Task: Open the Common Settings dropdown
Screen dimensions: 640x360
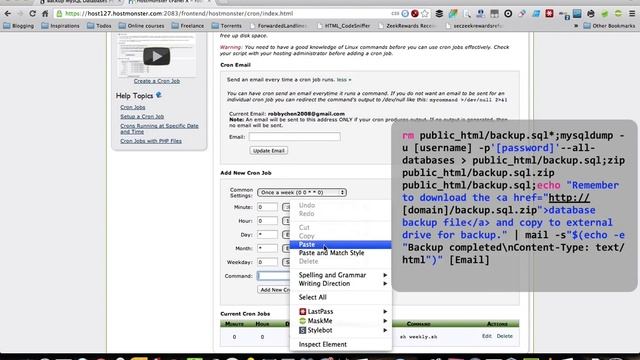Action: (x=302, y=192)
